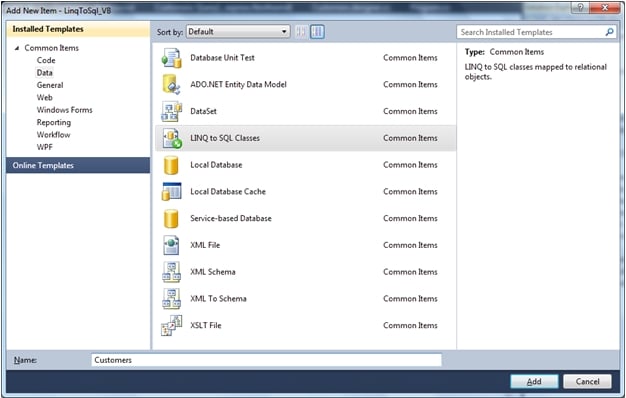Open the help question mark button
The height and width of the screenshot is (398, 626).
581,8
